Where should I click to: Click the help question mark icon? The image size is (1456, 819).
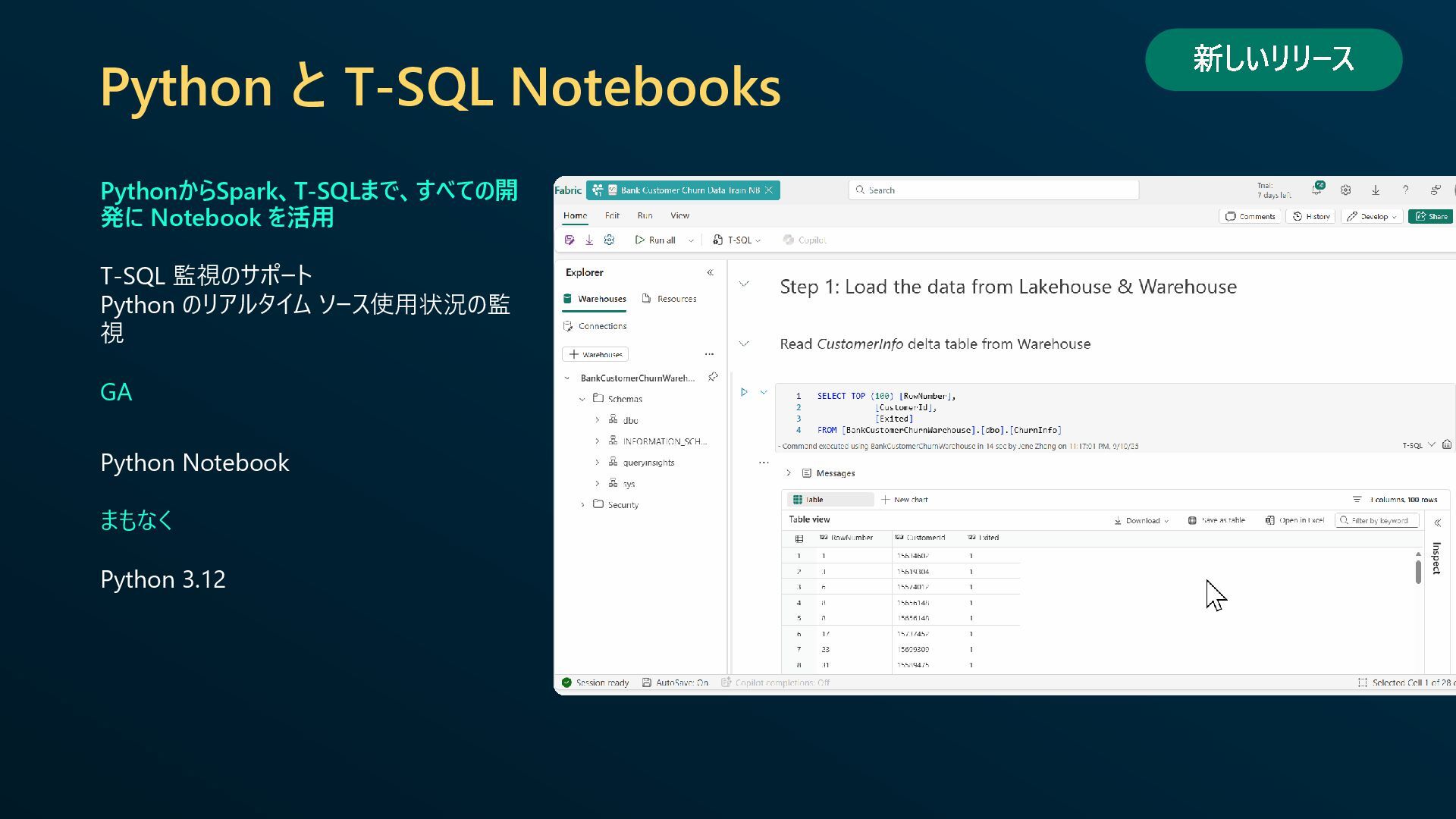click(1405, 190)
